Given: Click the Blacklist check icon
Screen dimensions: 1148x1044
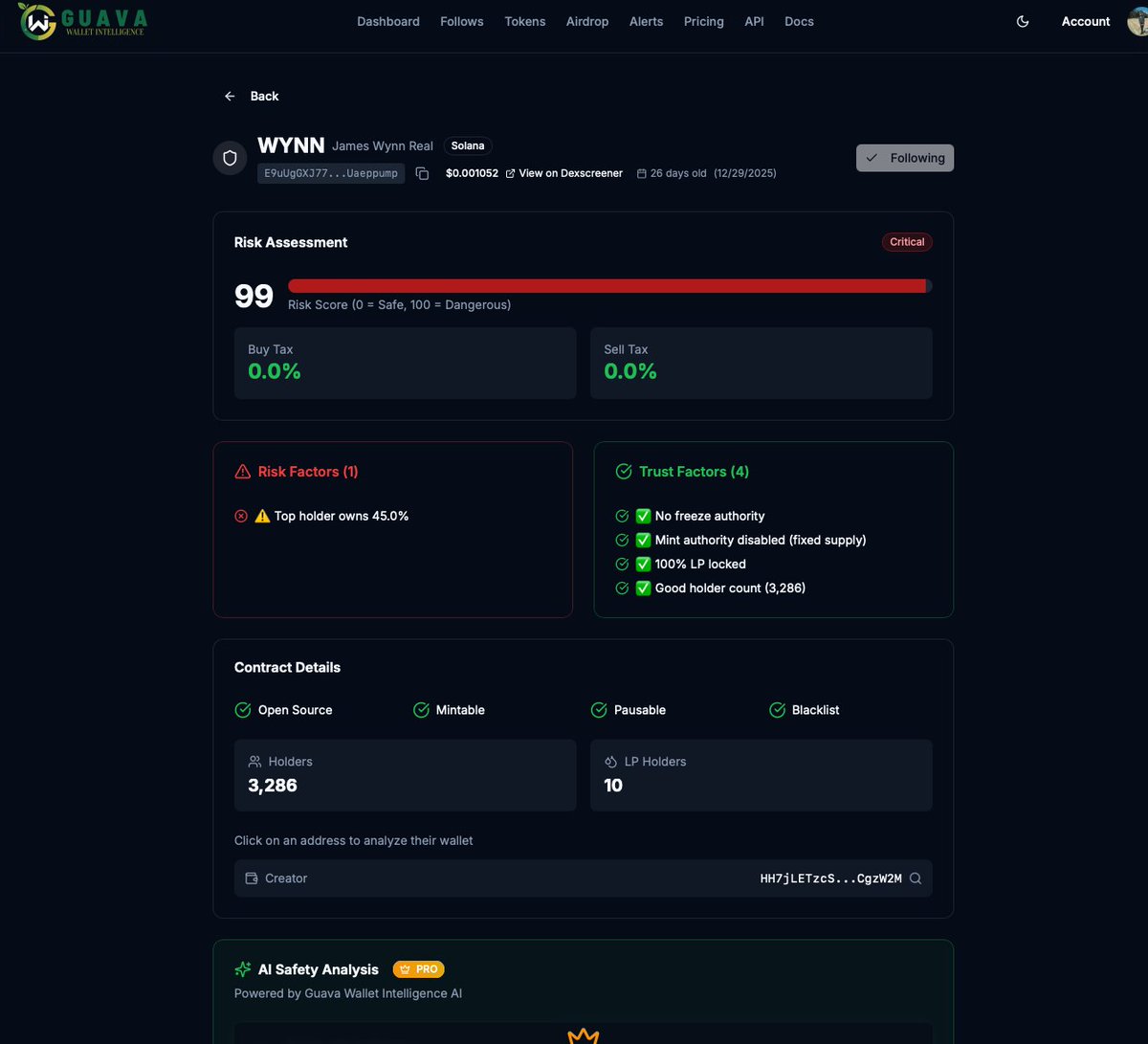Looking at the screenshot, I should 777,710.
